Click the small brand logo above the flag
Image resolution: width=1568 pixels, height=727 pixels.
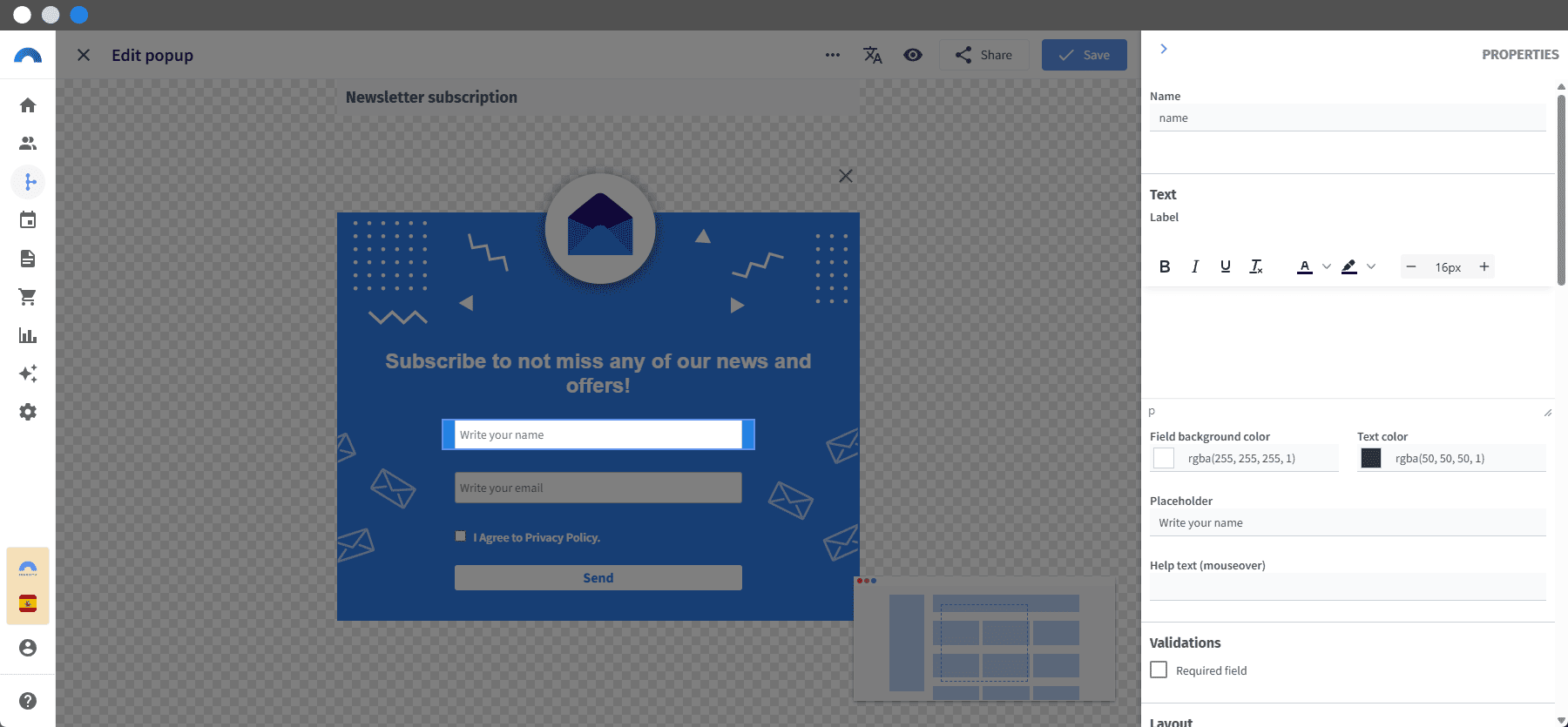(x=28, y=568)
